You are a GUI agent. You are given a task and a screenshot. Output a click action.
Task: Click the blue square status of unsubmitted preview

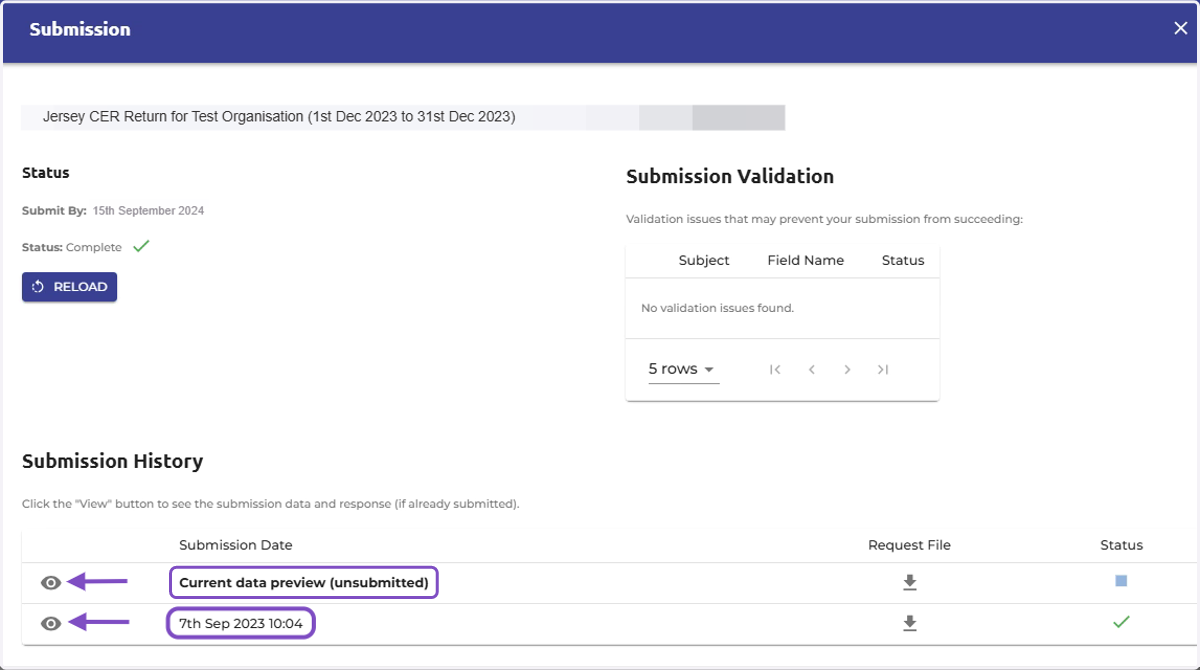1121,581
